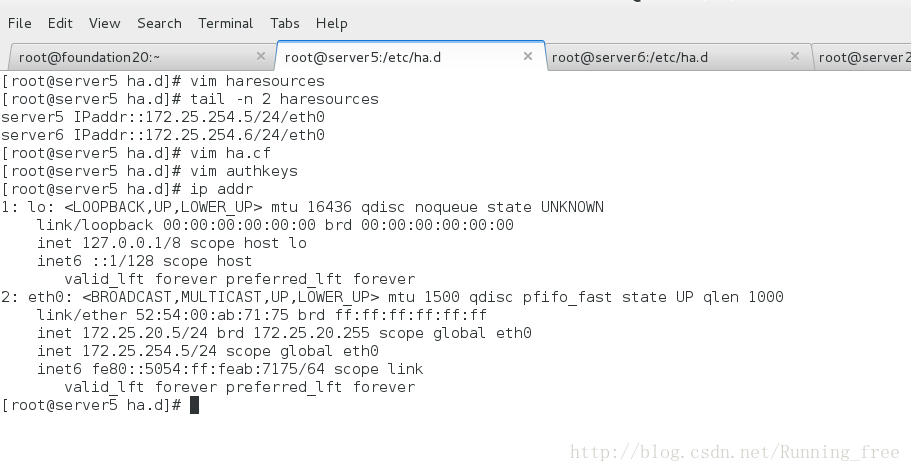911x472 pixels.
Task: Open the Edit menu
Action: click(x=60, y=23)
